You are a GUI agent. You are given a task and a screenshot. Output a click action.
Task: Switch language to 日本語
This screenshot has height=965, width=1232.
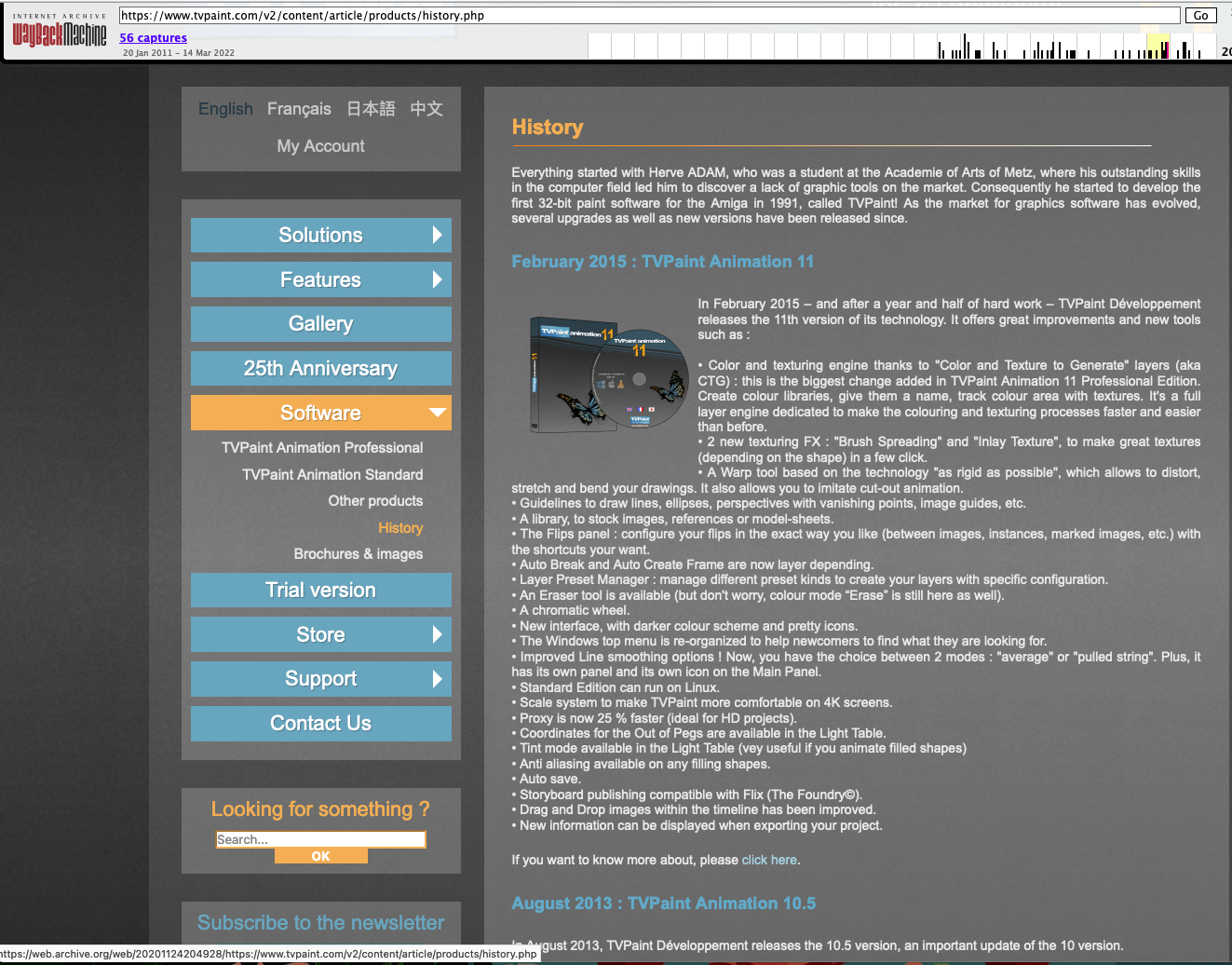tap(371, 109)
